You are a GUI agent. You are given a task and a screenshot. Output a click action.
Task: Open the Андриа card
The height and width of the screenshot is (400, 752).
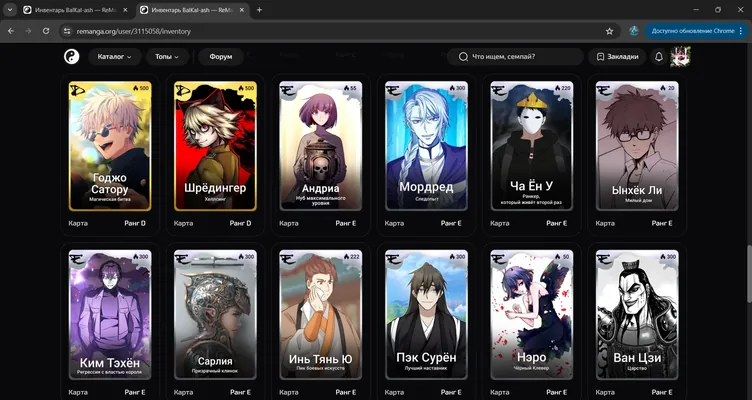[321, 146]
